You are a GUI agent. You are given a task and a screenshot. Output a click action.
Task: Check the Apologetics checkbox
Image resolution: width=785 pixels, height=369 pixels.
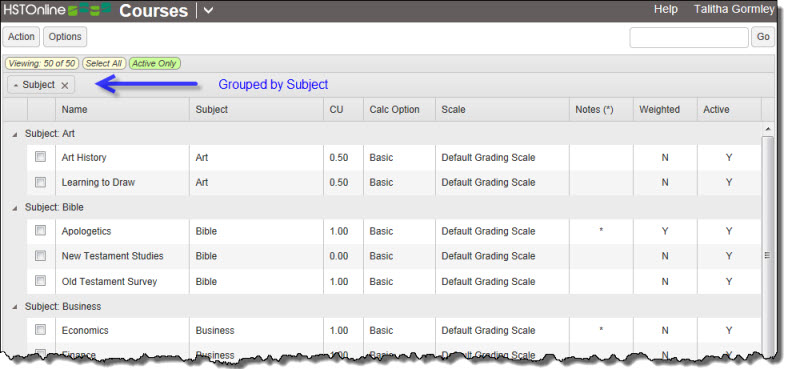pyautogui.click(x=41, y=230)
